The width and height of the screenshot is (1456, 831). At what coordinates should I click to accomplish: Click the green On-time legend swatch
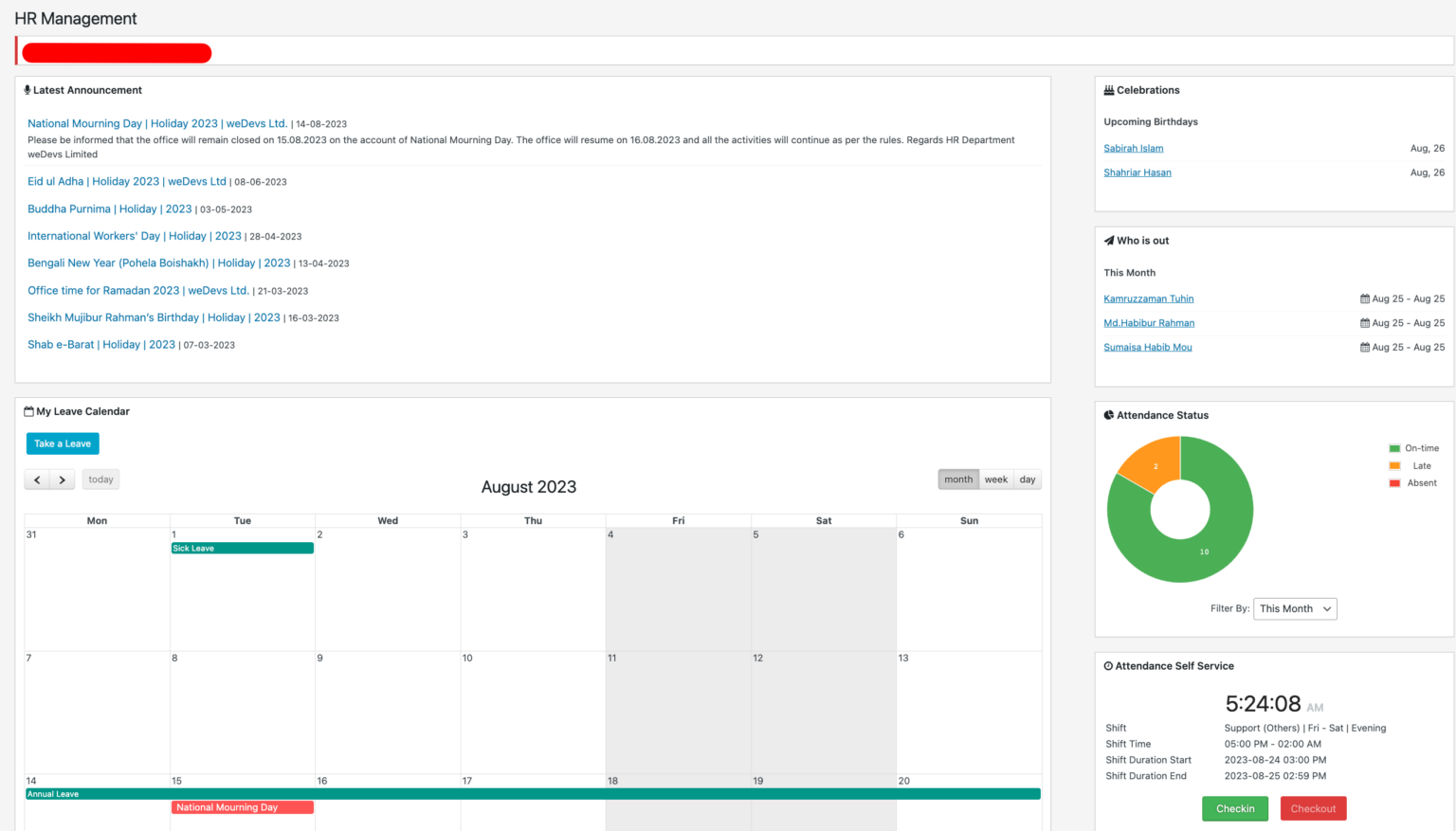point(1393,447)
